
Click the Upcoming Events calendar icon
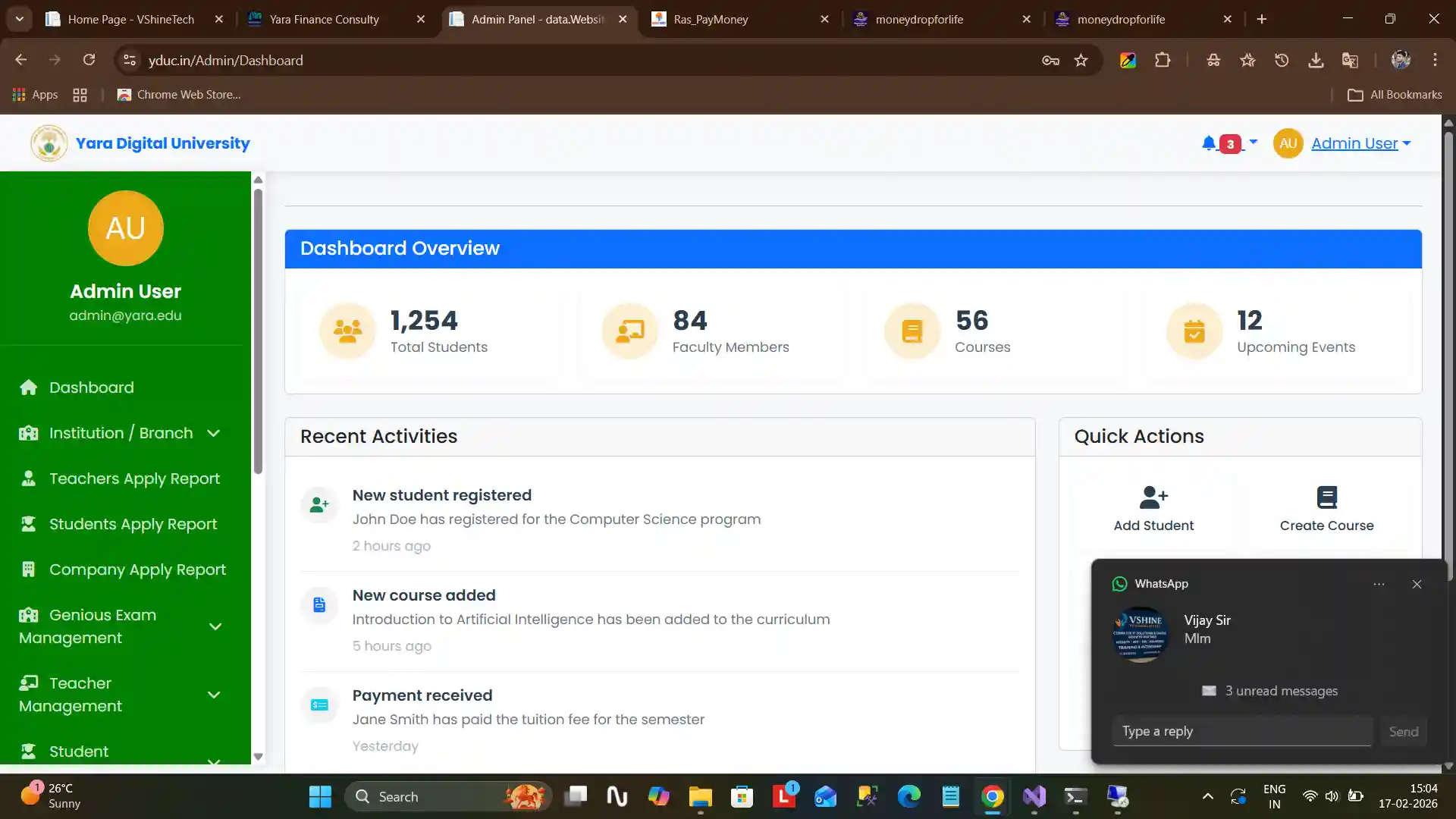point(1194,331)
